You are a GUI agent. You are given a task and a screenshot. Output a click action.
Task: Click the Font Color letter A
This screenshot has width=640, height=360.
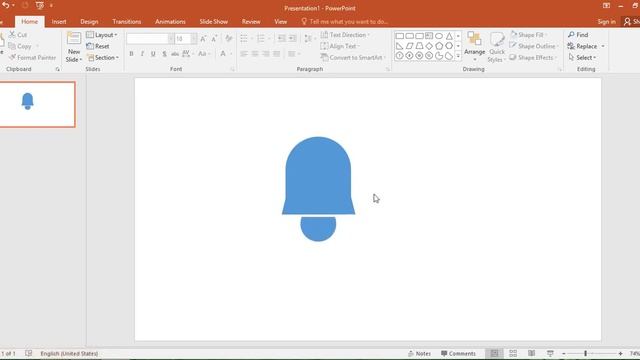coord(223,54)
